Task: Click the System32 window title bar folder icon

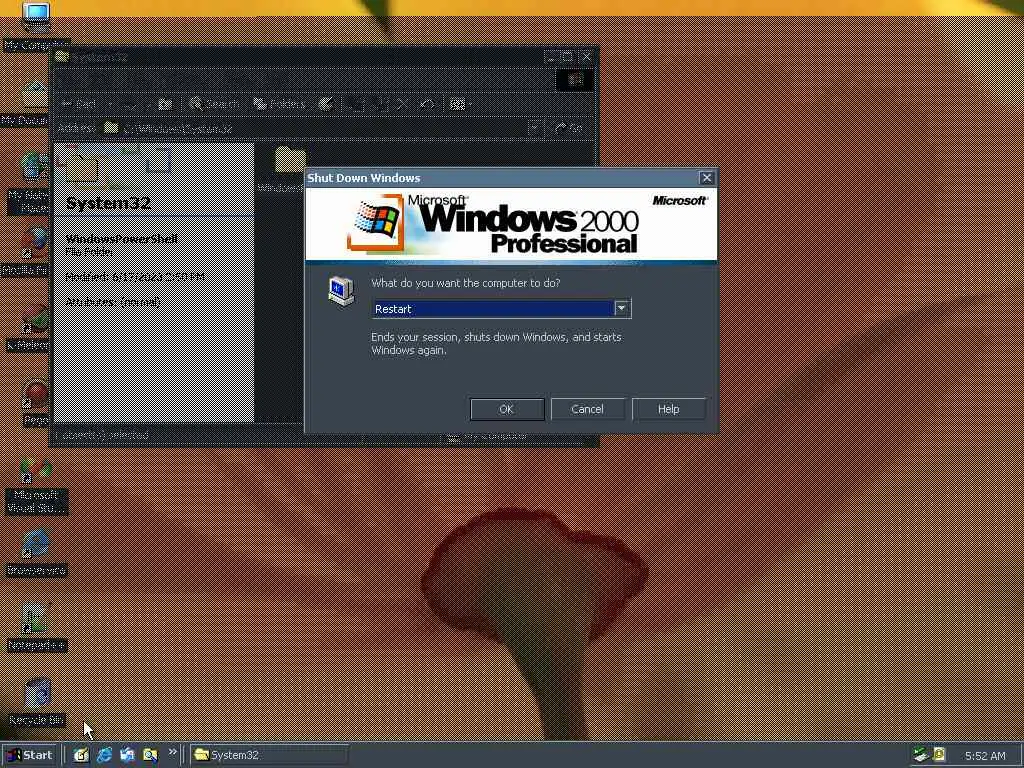Action: pos(62,57)
